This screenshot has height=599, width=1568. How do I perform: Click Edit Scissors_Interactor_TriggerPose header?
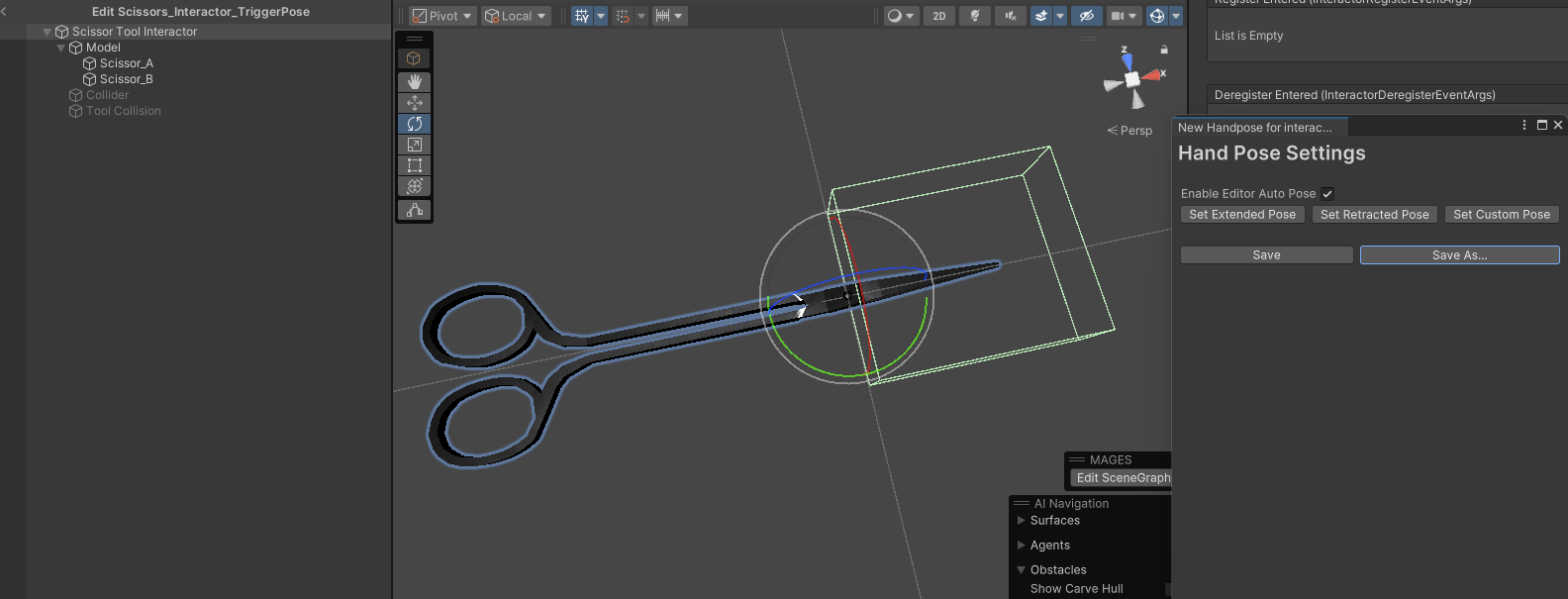coord(201,12)
